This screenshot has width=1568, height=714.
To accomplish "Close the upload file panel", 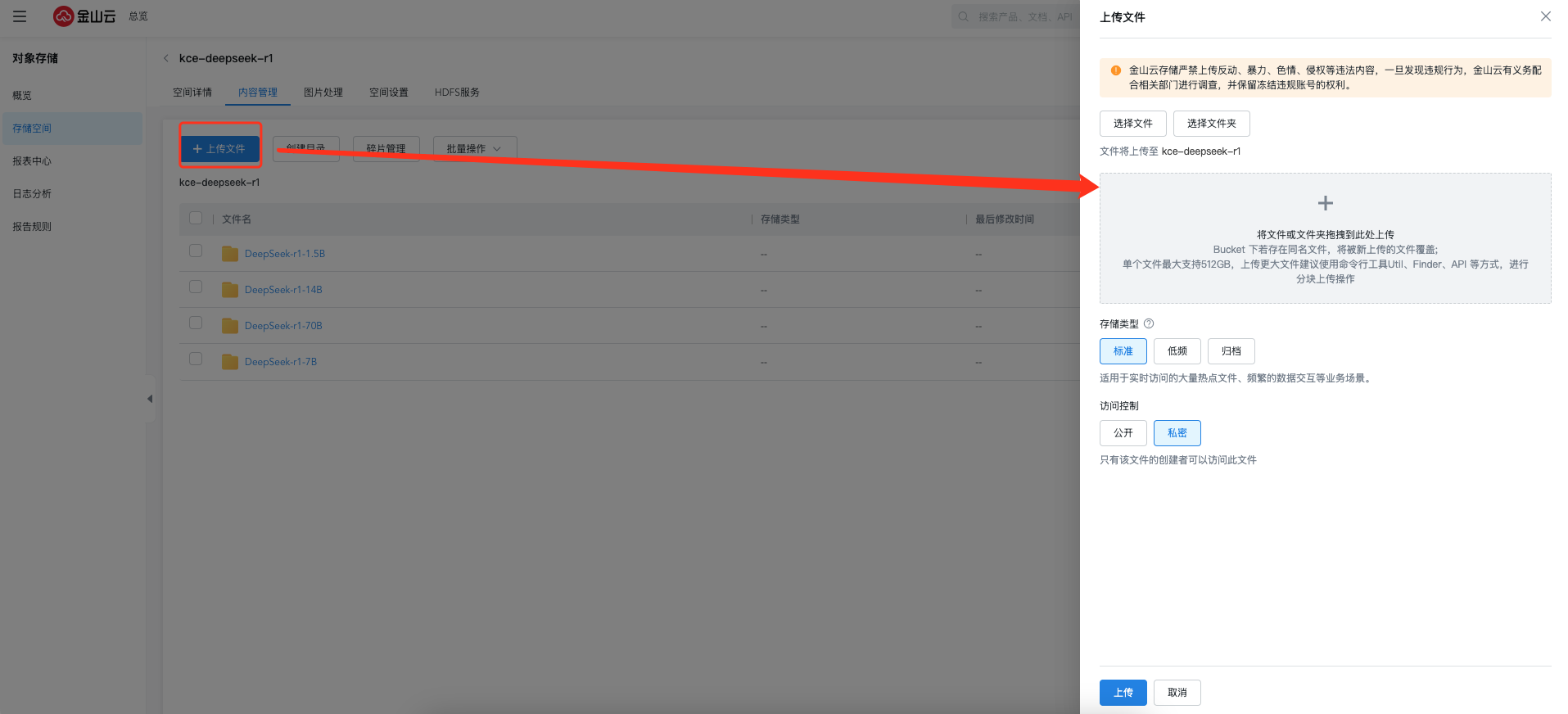I will [x=1545, y=16].
